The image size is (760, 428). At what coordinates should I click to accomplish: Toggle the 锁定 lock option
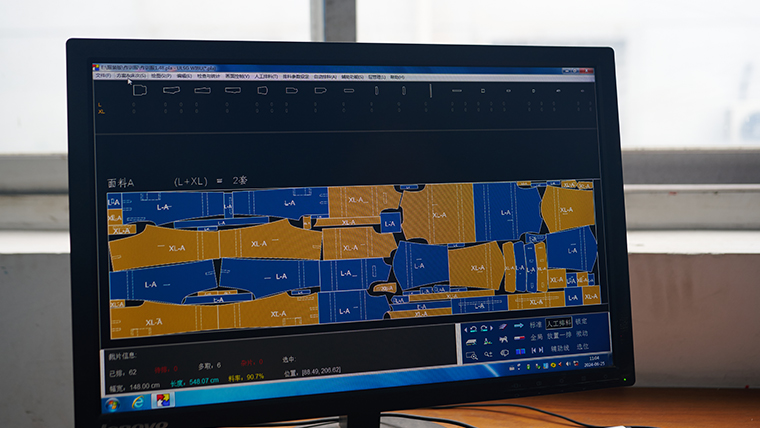click(x=581, y=321)
